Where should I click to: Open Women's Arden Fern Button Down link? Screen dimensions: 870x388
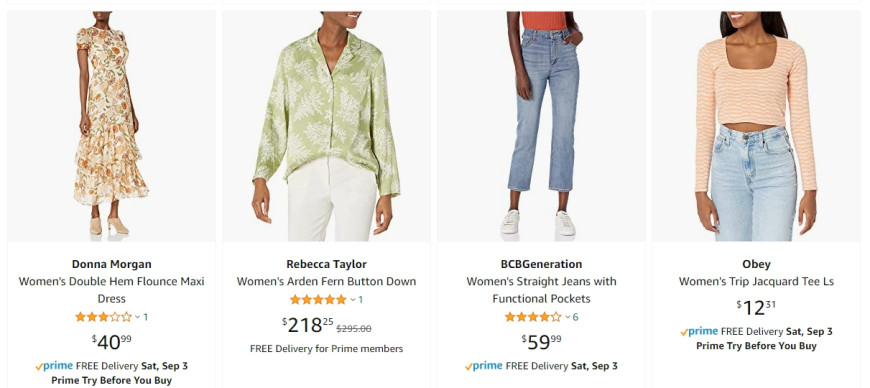click(x=326, y=281)
